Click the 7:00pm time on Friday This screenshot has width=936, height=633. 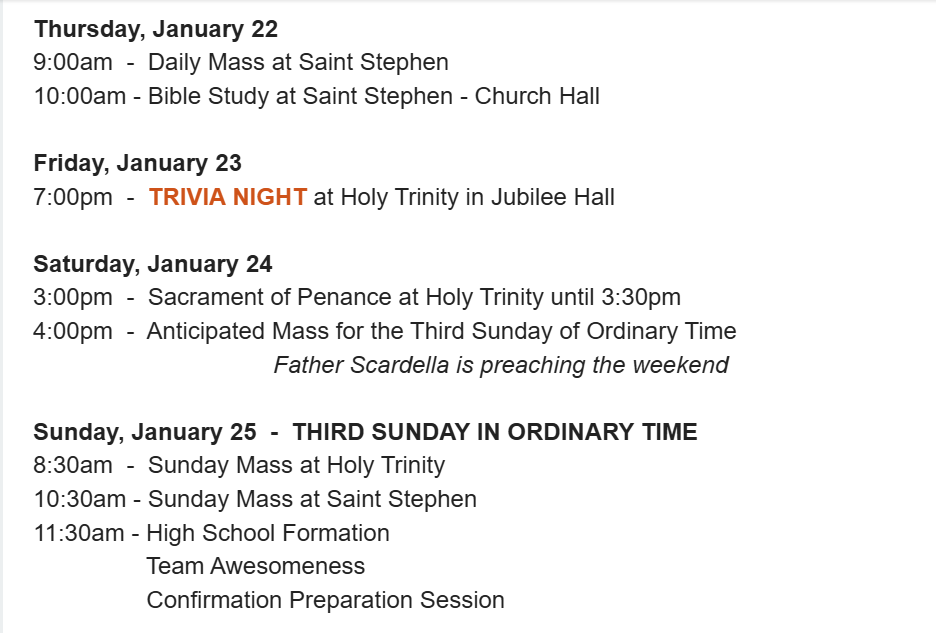(x=72, y=197)
